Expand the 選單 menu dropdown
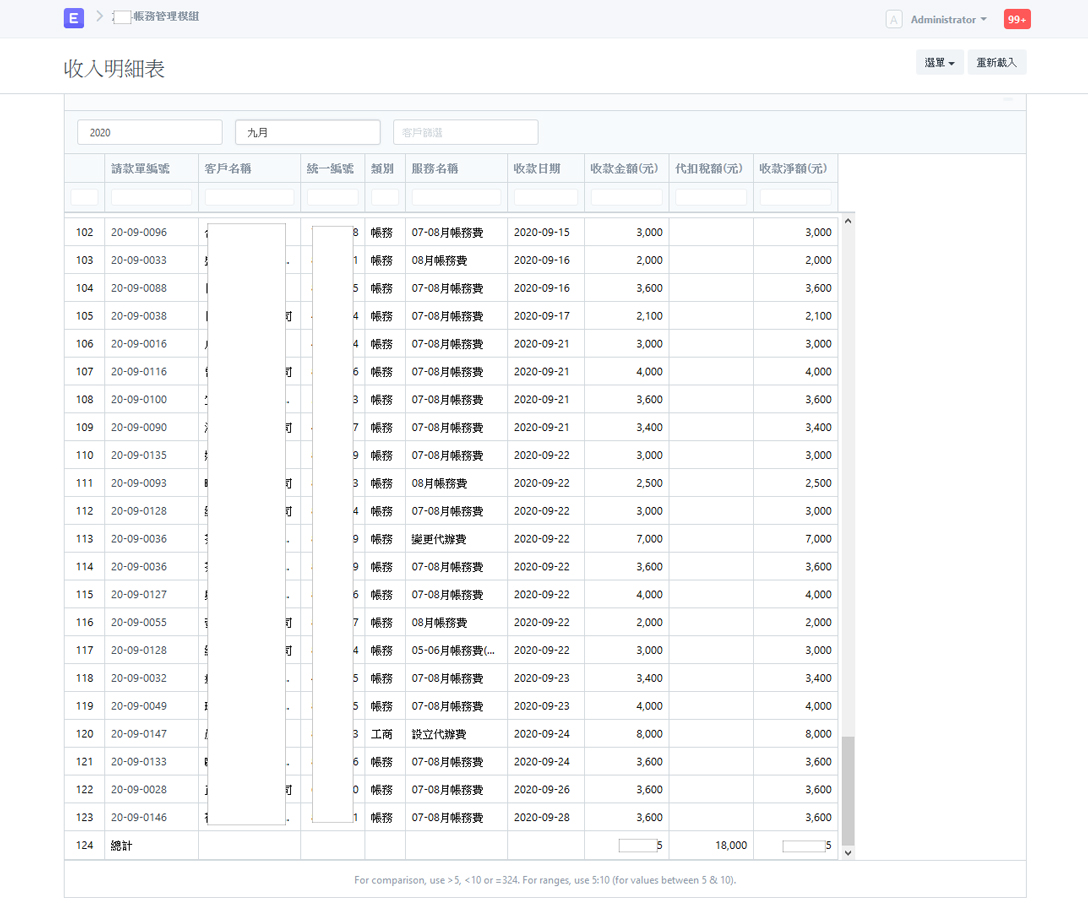 tap(939, 63)
